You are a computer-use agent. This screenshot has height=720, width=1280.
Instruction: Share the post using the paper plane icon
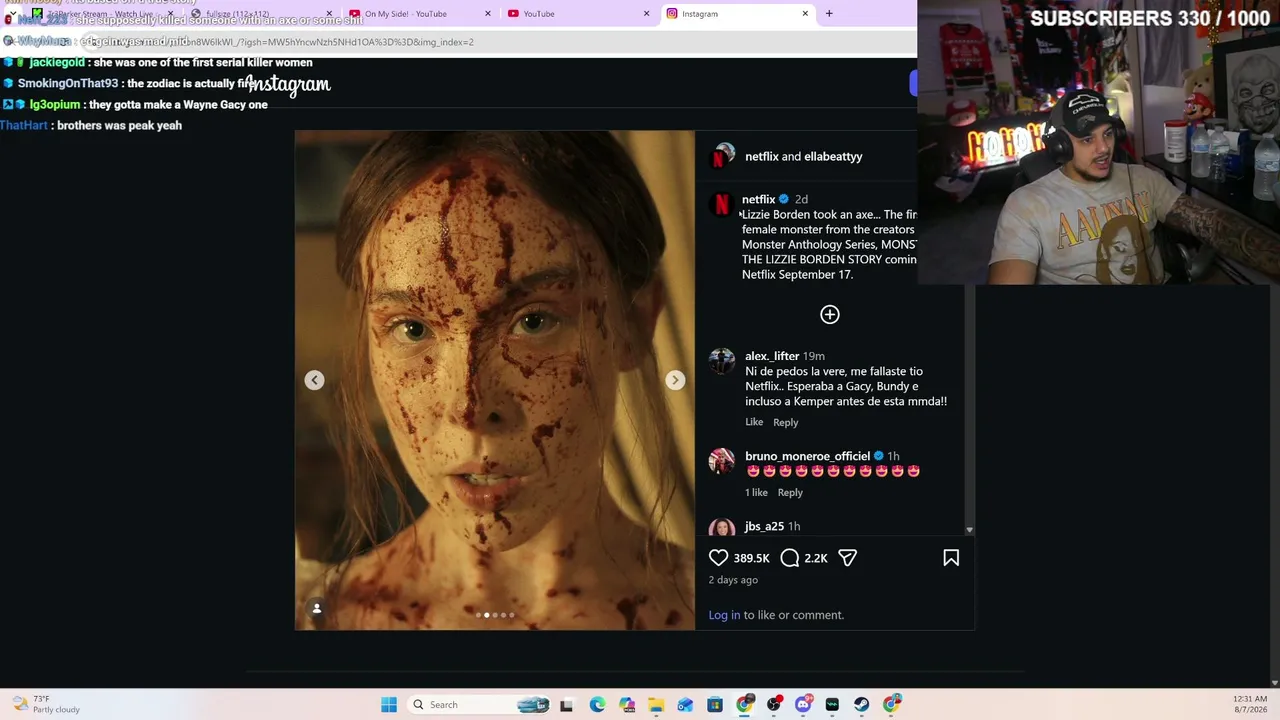tap(847, 558)
